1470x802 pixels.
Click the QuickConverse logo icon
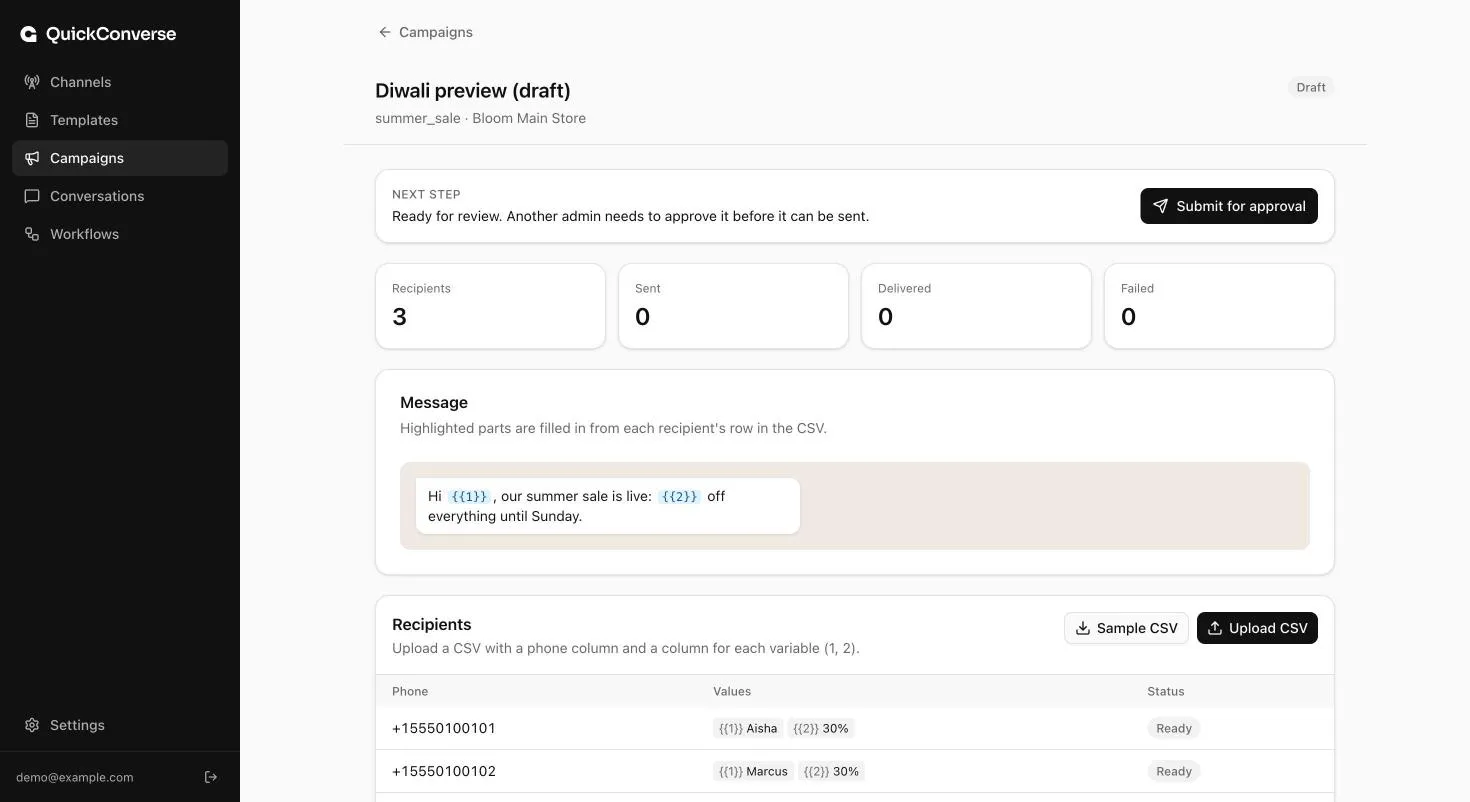coord(28,34)
